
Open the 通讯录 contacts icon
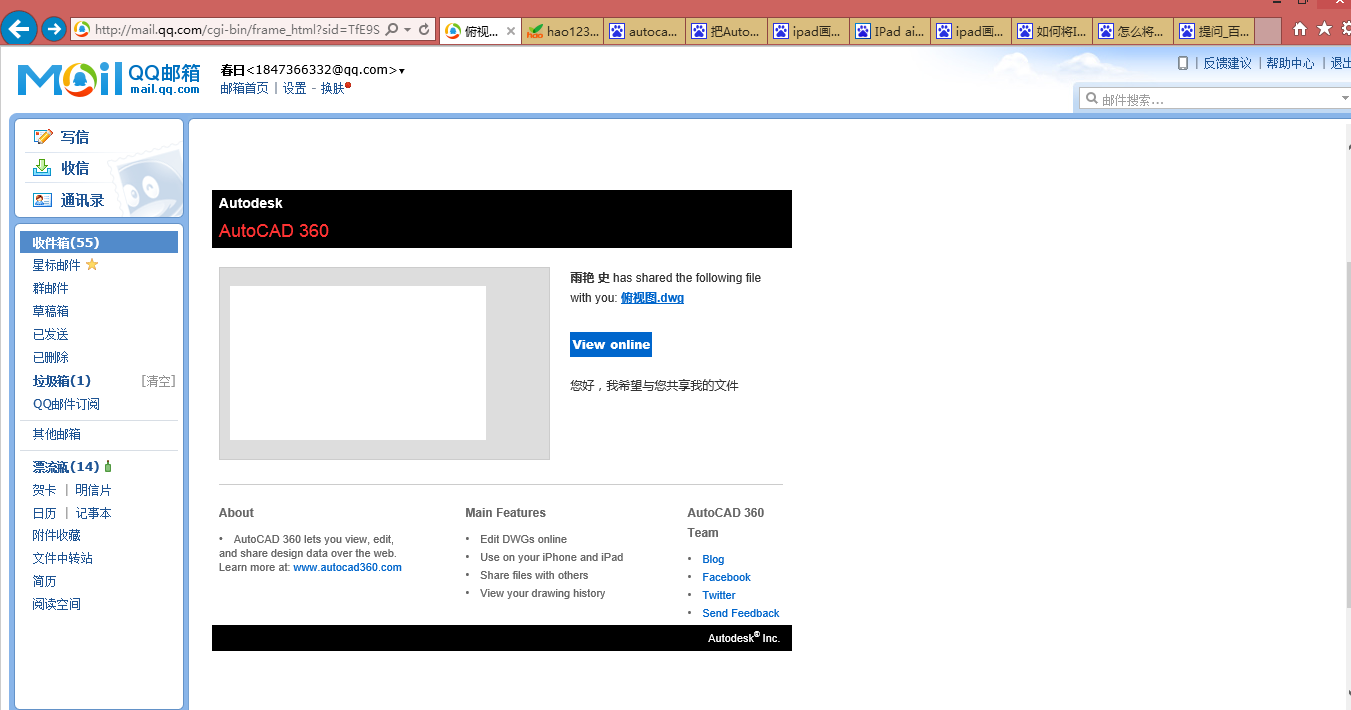click(x=42, y=200)
